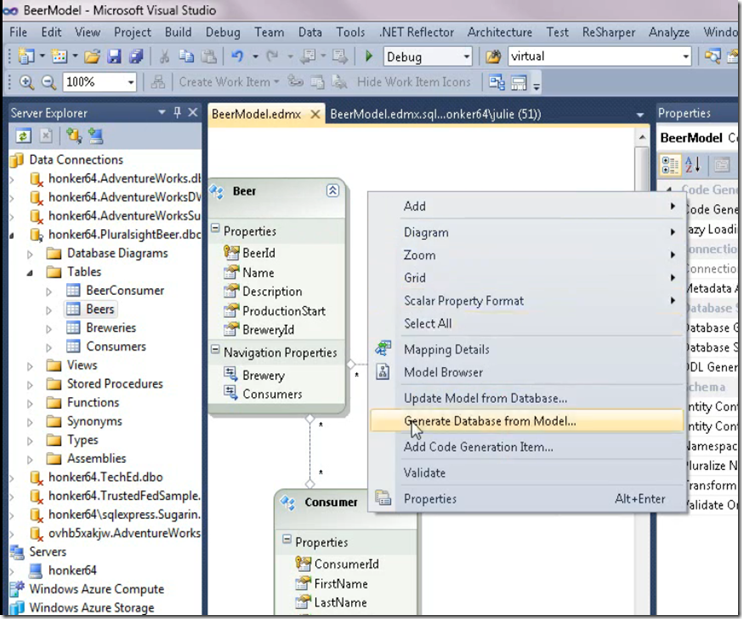Open the Build menu
The image size is (742, 619).
click(178, 32)
